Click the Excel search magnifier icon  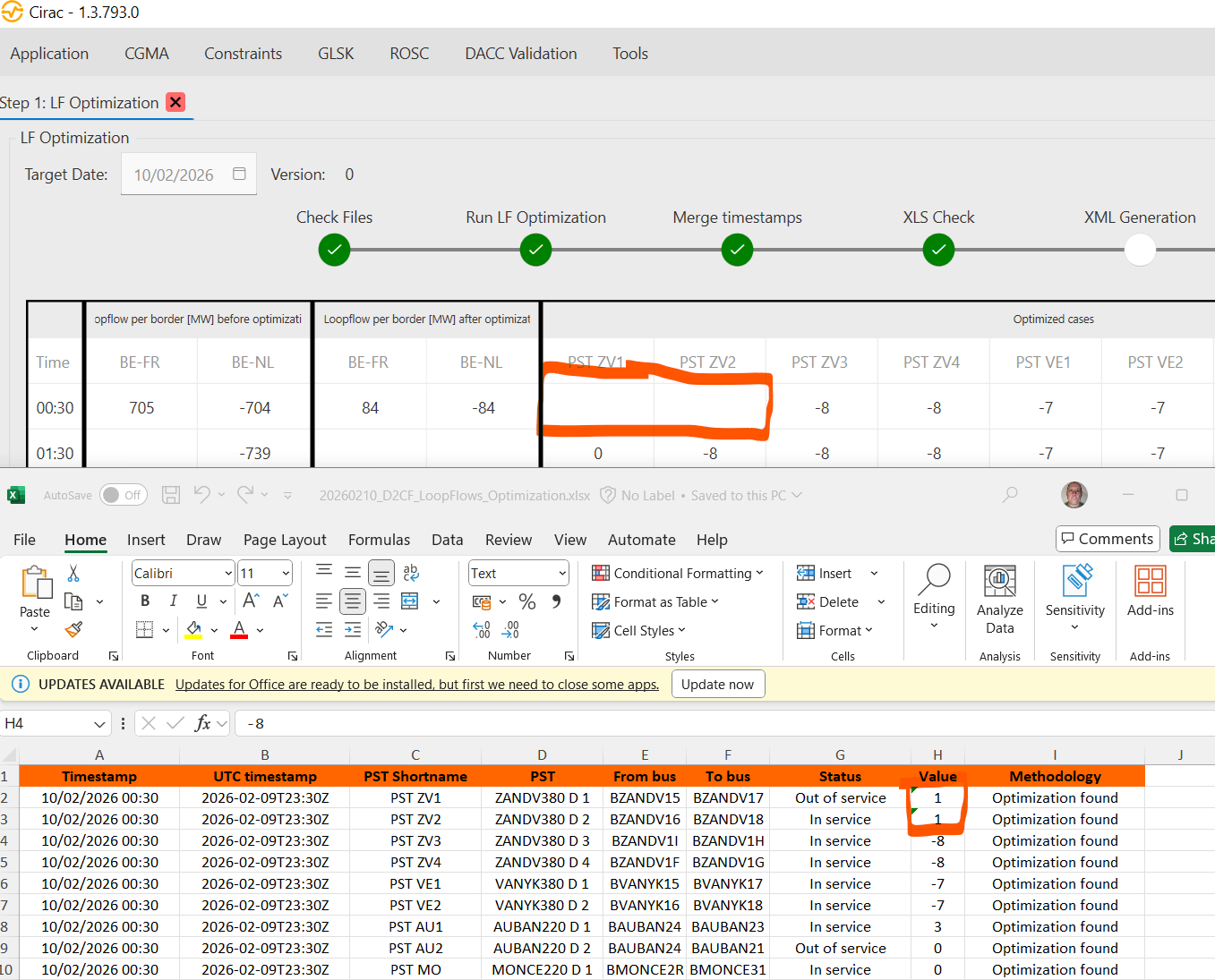[1010, 495]
